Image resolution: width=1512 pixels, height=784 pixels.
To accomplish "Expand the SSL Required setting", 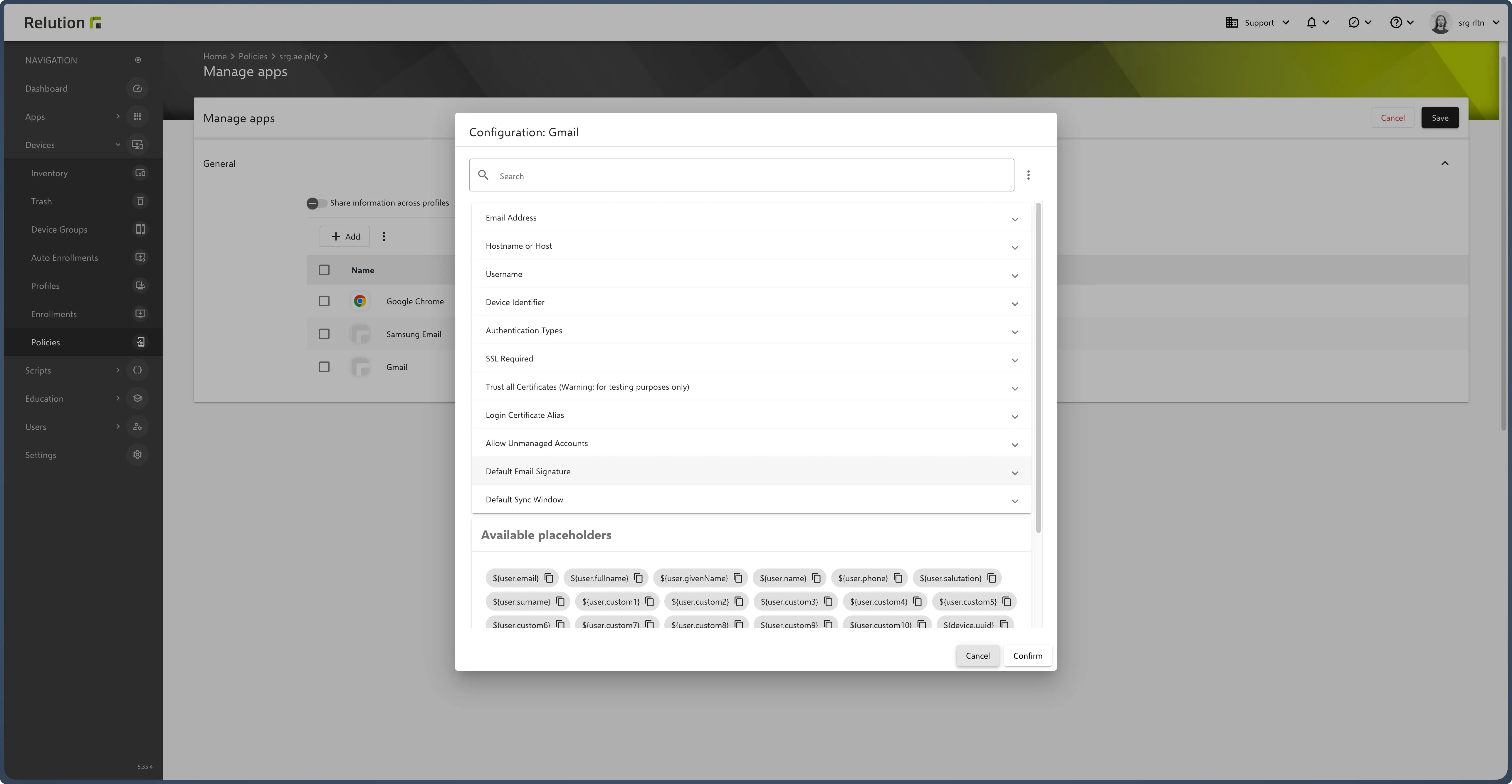I will pyautogui.click(x=1014, y=360).
